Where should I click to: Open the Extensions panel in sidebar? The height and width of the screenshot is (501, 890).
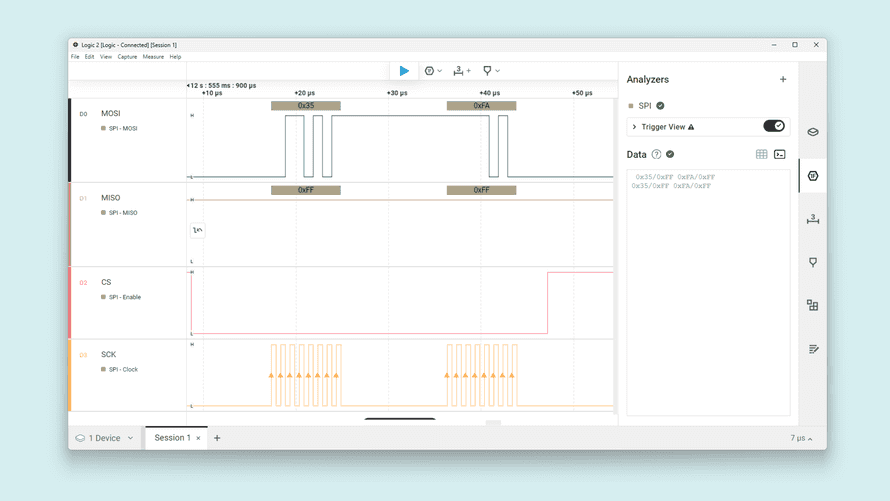click(x=813, y=305)
